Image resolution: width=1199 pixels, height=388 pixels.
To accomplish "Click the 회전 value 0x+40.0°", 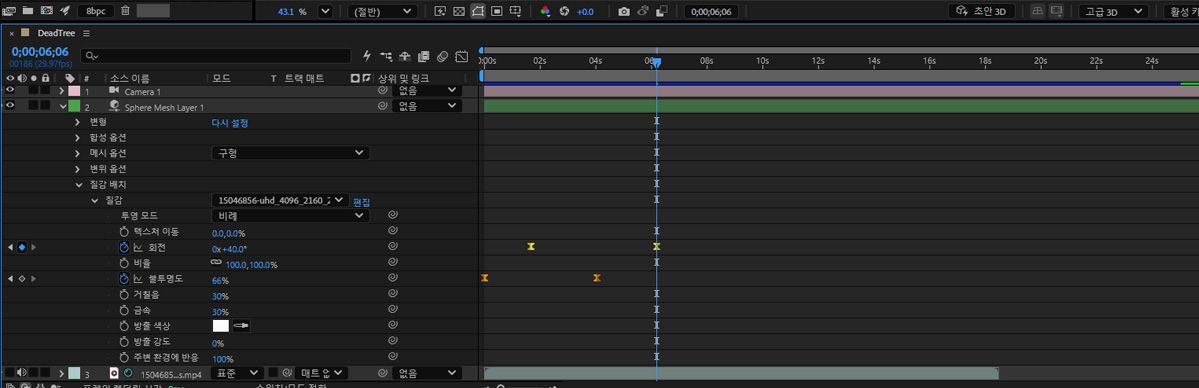I will click(229, 249).
